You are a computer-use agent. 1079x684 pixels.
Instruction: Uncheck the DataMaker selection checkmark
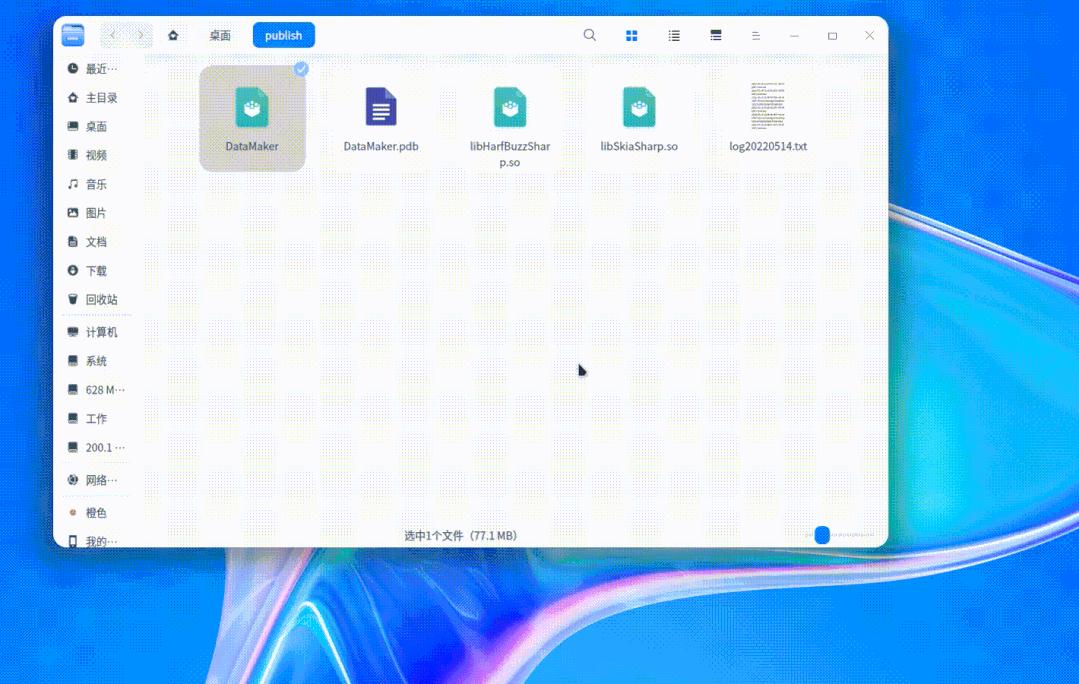tap(301, 69)
